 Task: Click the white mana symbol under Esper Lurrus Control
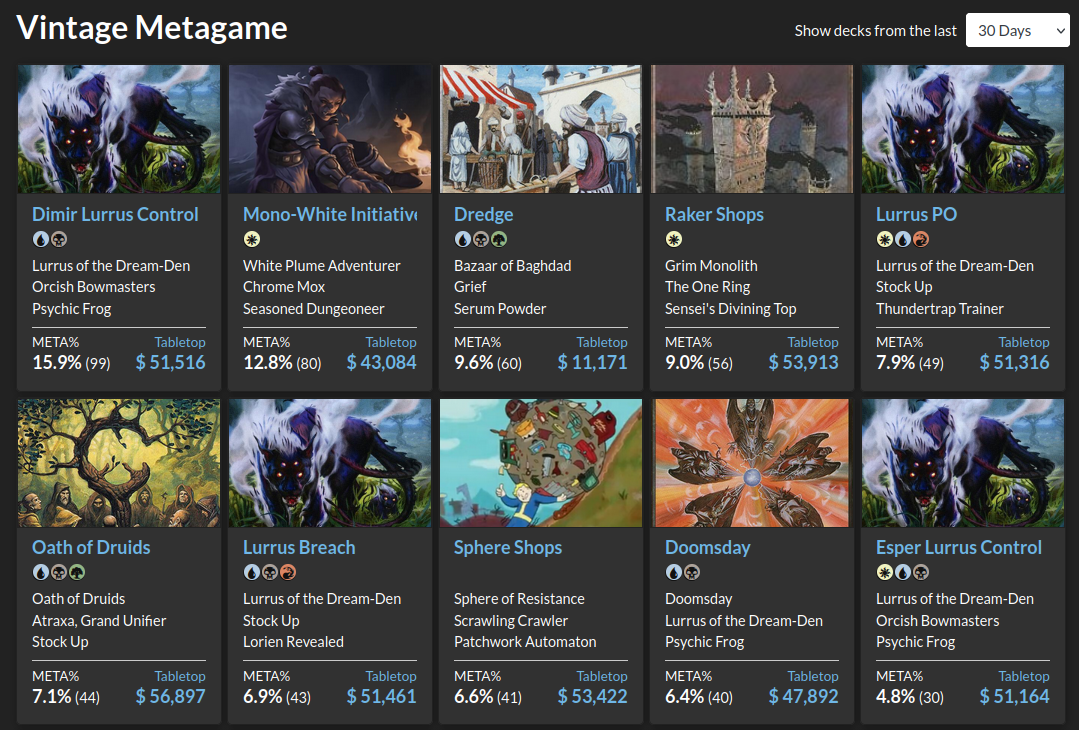tap(884, 573)
